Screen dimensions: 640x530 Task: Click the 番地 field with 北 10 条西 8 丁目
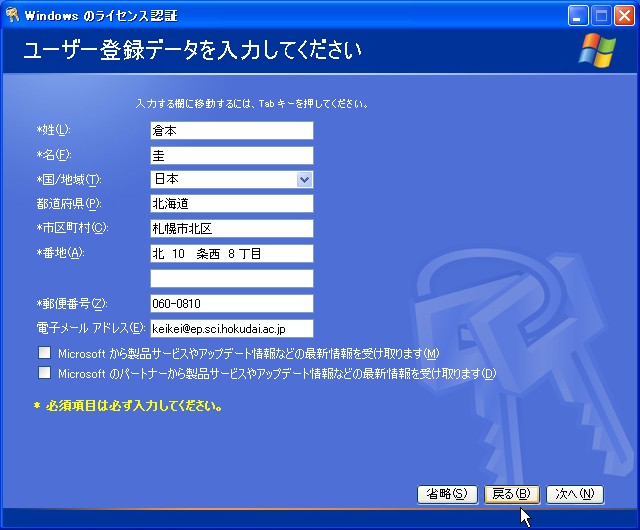click(232, 254)
